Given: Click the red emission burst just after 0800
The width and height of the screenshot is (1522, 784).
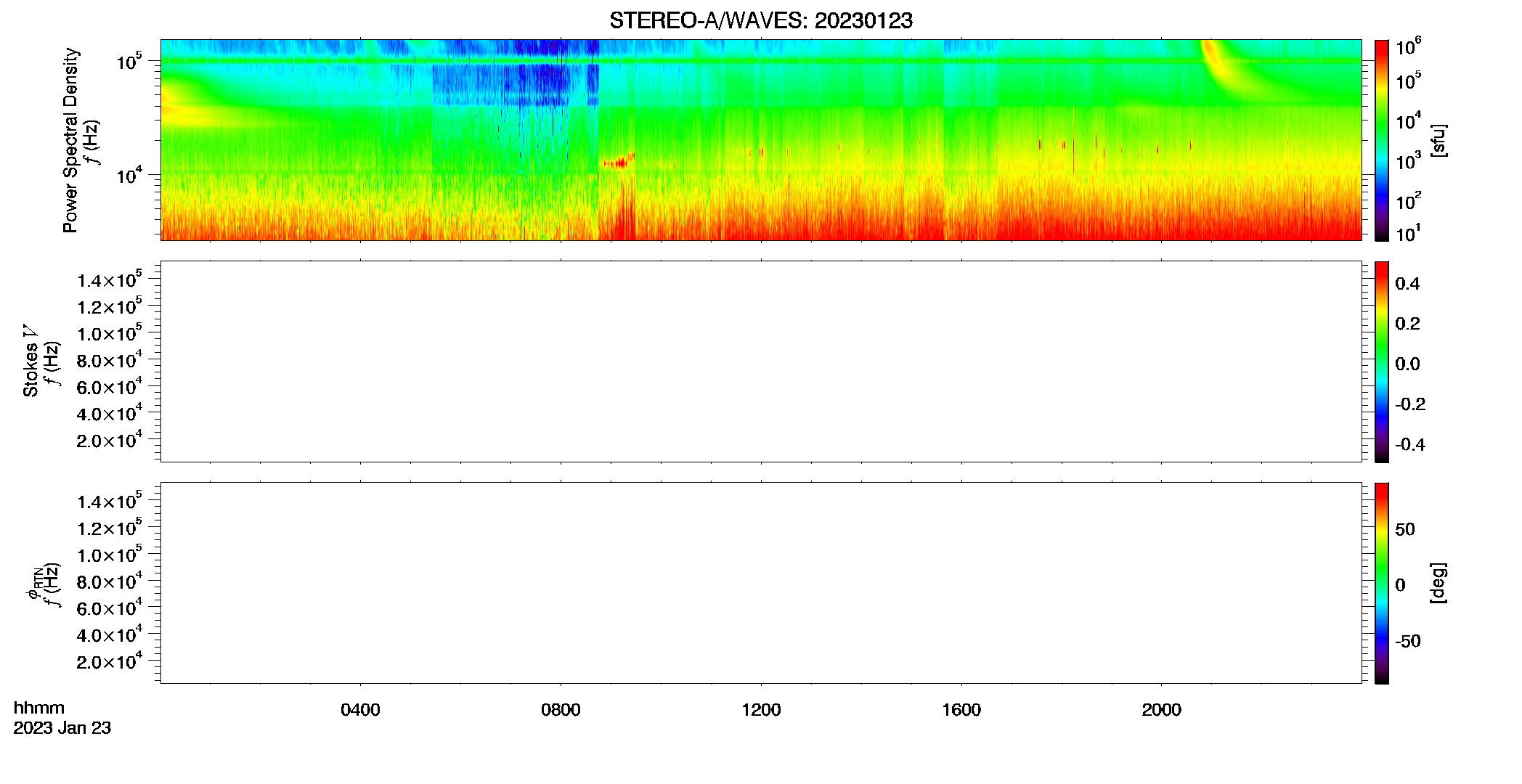Looking at the screenshot, I should [x=618, y=162].
